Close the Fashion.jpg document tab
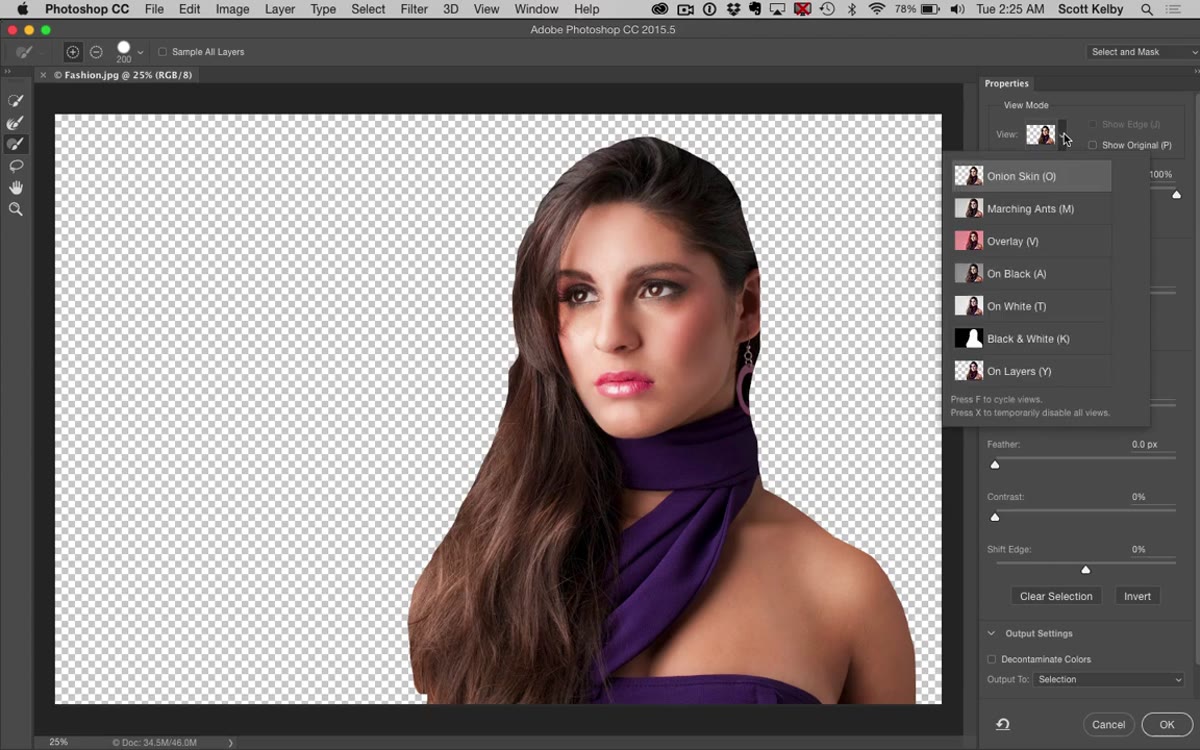This screenshot has width=1200, height=750. (43, 75)
